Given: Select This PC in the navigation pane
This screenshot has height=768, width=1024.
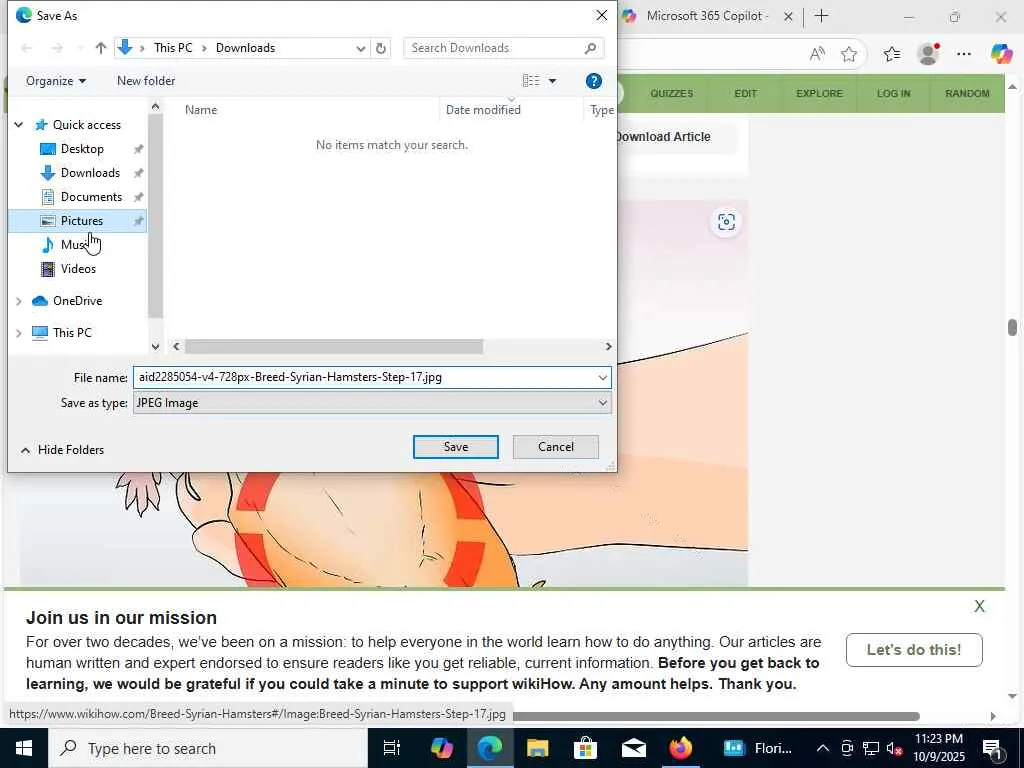Looking at the screenshot, I should click(72, 333).
